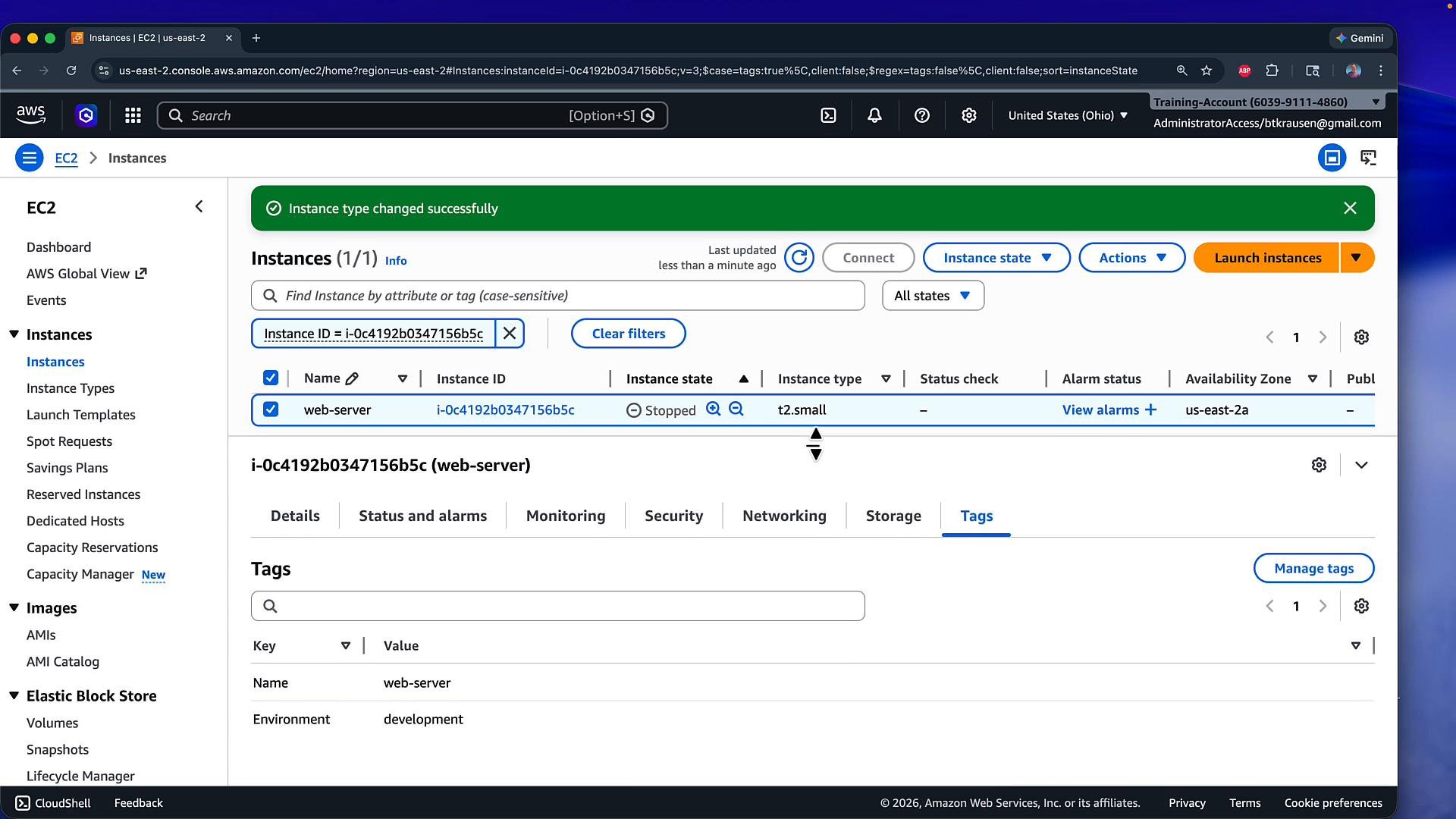Focus the top AWS Search bar

(412, 115)
